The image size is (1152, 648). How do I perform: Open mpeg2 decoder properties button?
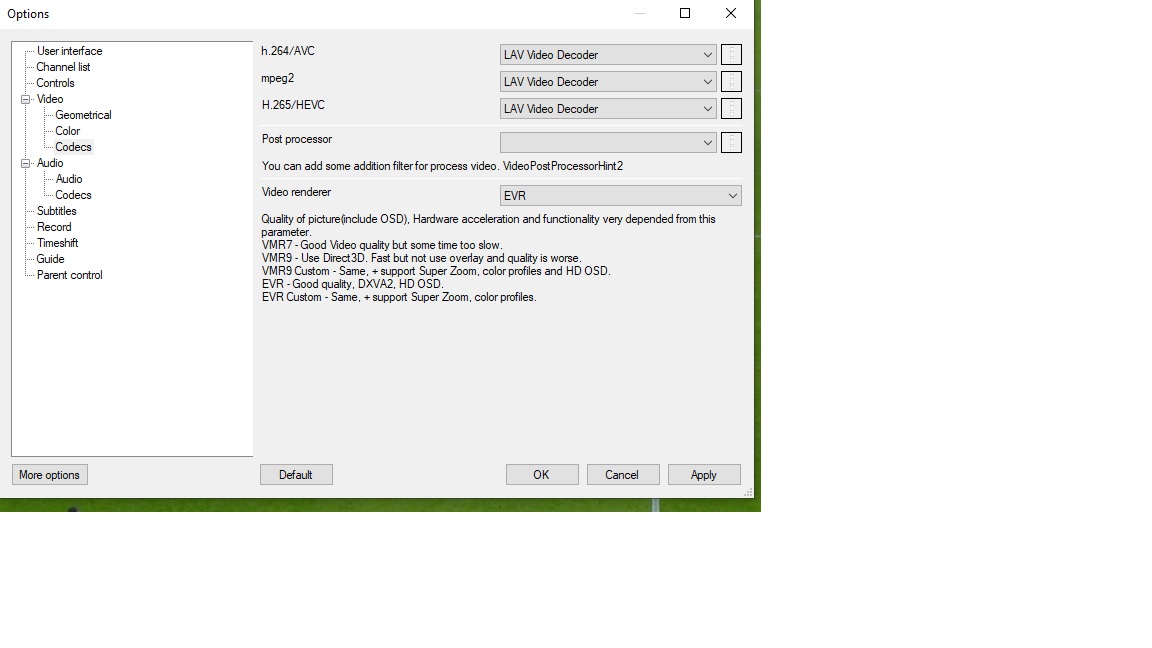click(731, 82)
